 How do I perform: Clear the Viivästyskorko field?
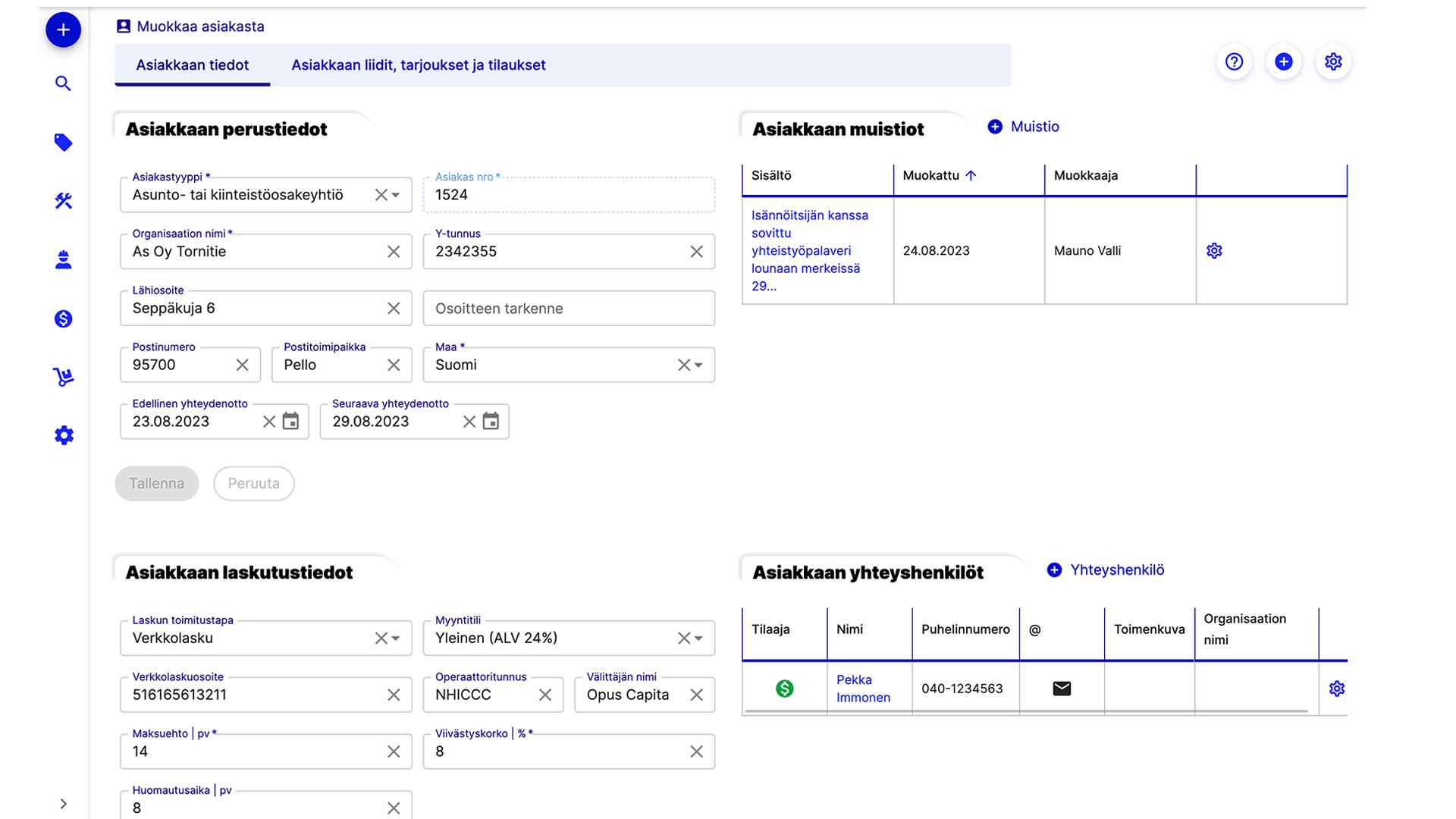[x=696, y=752]
